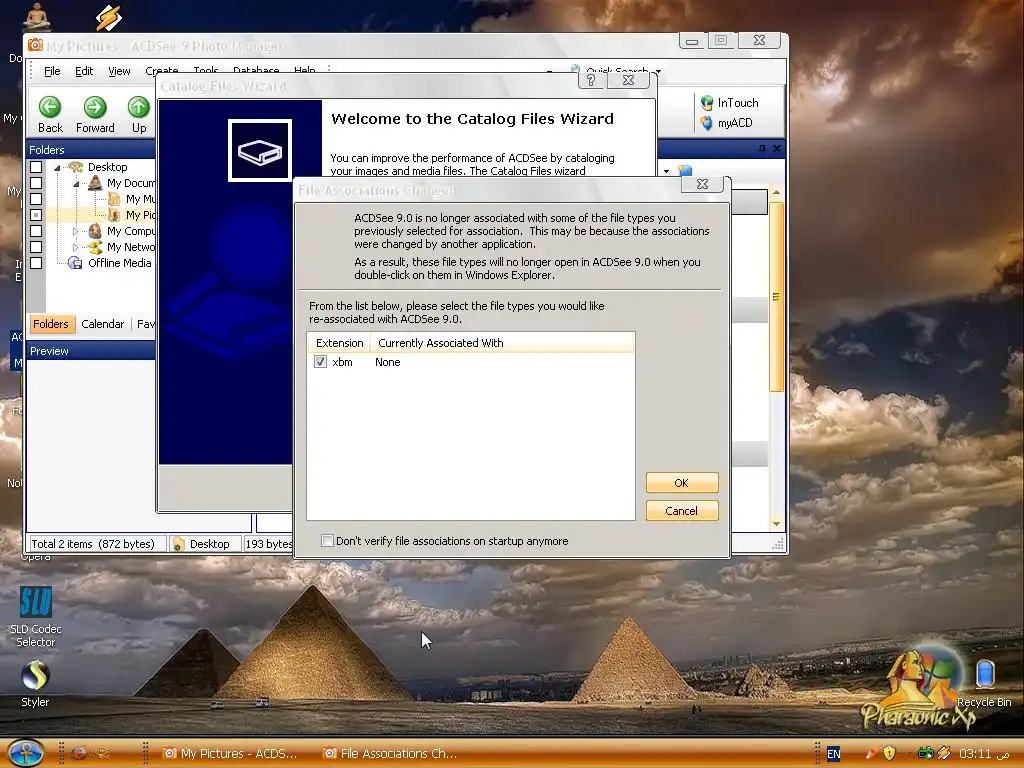Click the My Computer icon in Folders tree

point(95,231)
